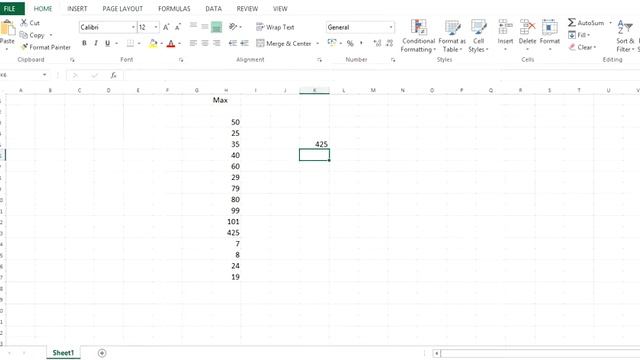The image size is (640, 360).
Task: Open Number dialog launcher
Action: point(393,60)
